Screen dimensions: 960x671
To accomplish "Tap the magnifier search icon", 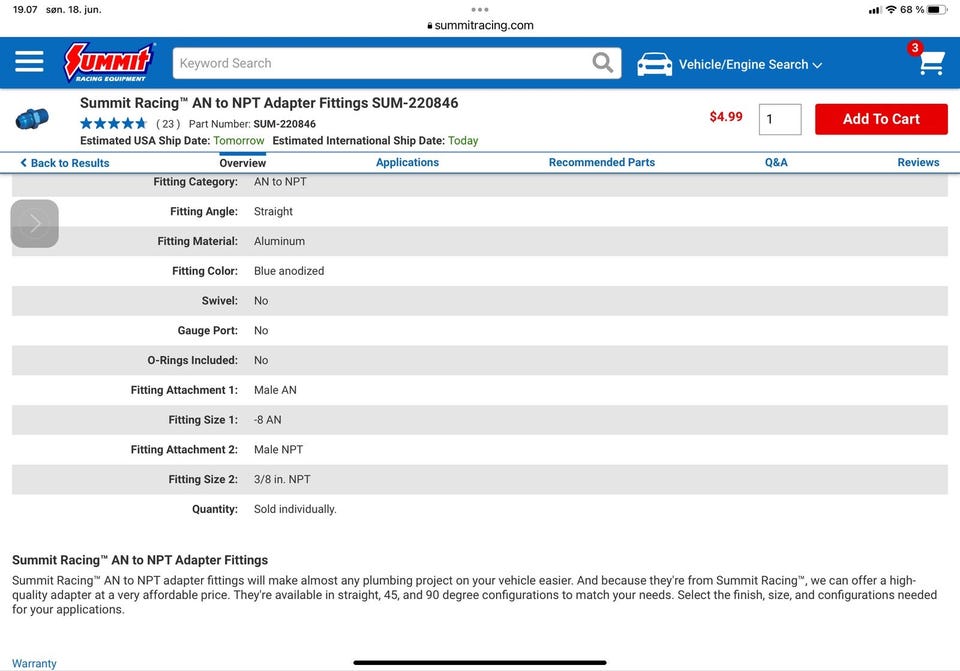I will point(602,62).
